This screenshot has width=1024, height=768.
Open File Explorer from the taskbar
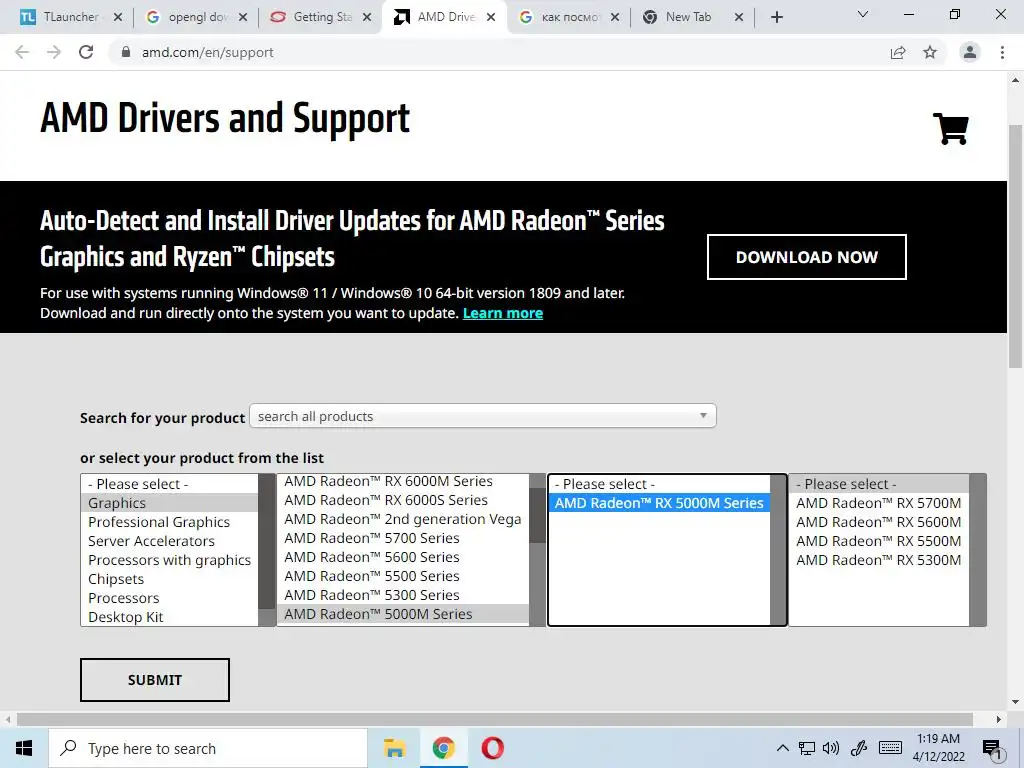[394, 748]
